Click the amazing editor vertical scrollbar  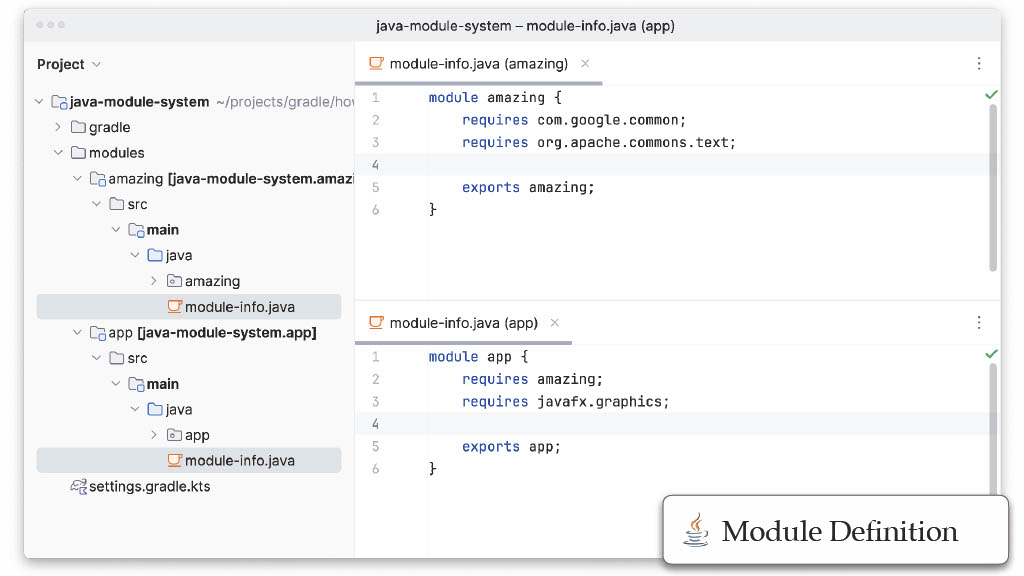[x=993, y=187]
